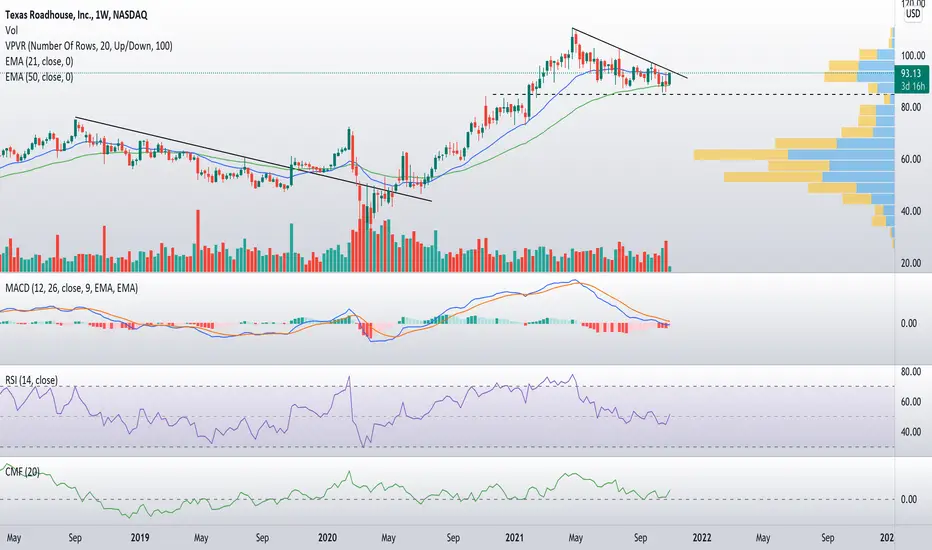Click the 2019 label on time axis

point(140,538)
